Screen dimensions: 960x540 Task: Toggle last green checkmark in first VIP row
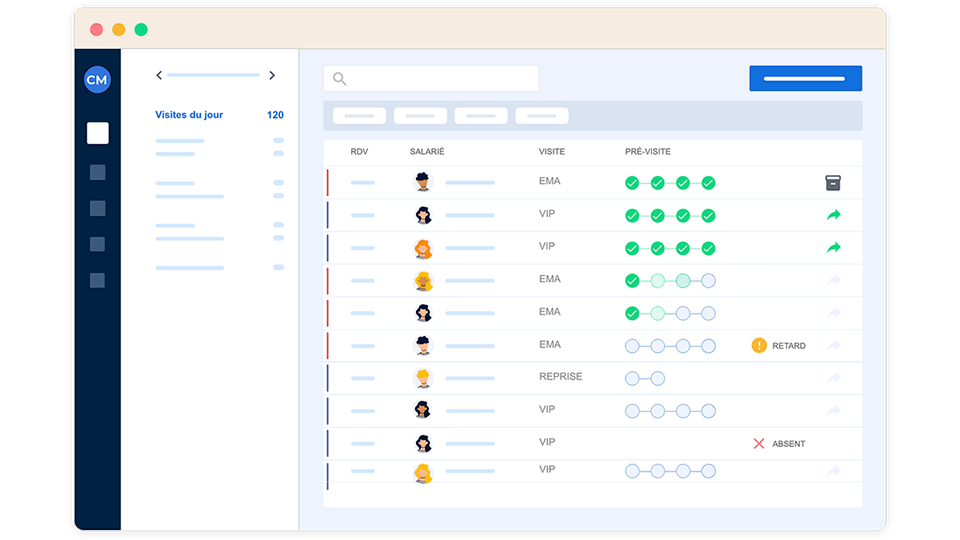(x=708, y=215)
